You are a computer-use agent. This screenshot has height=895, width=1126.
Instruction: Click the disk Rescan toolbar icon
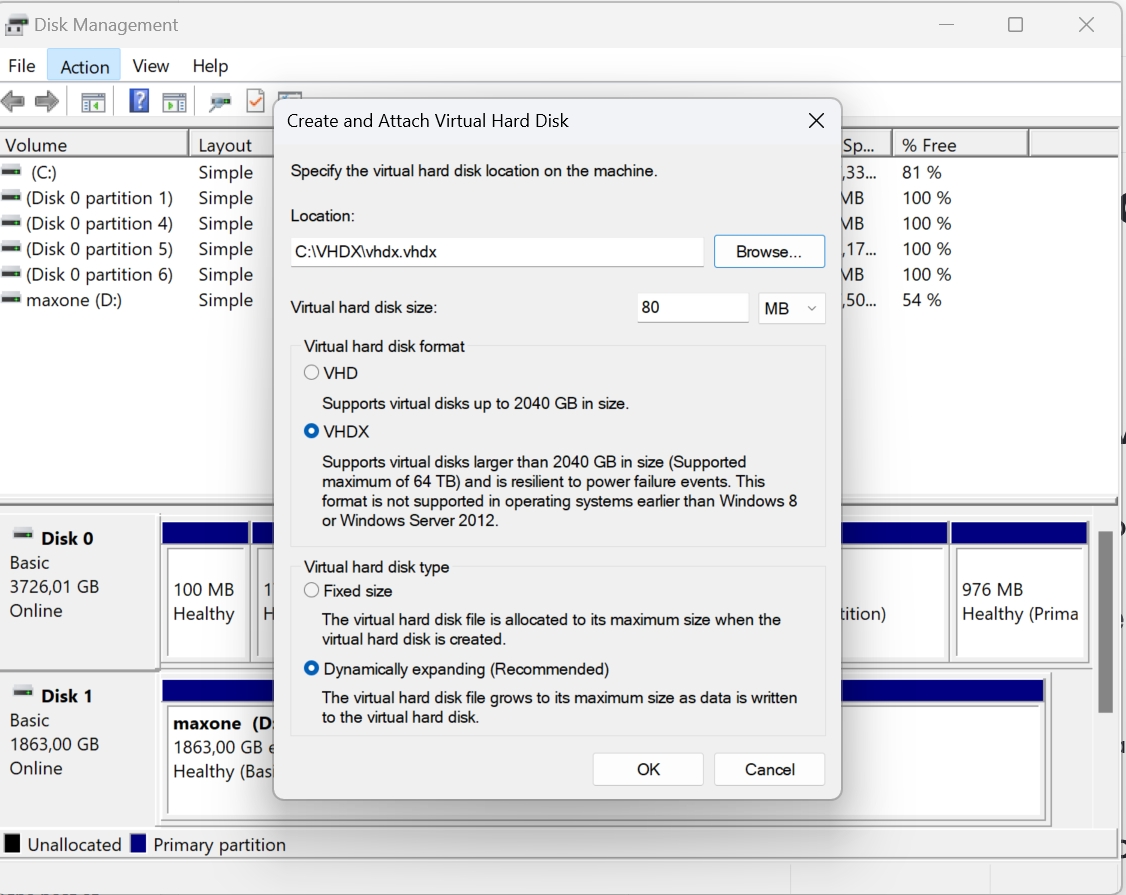[220, 102]
